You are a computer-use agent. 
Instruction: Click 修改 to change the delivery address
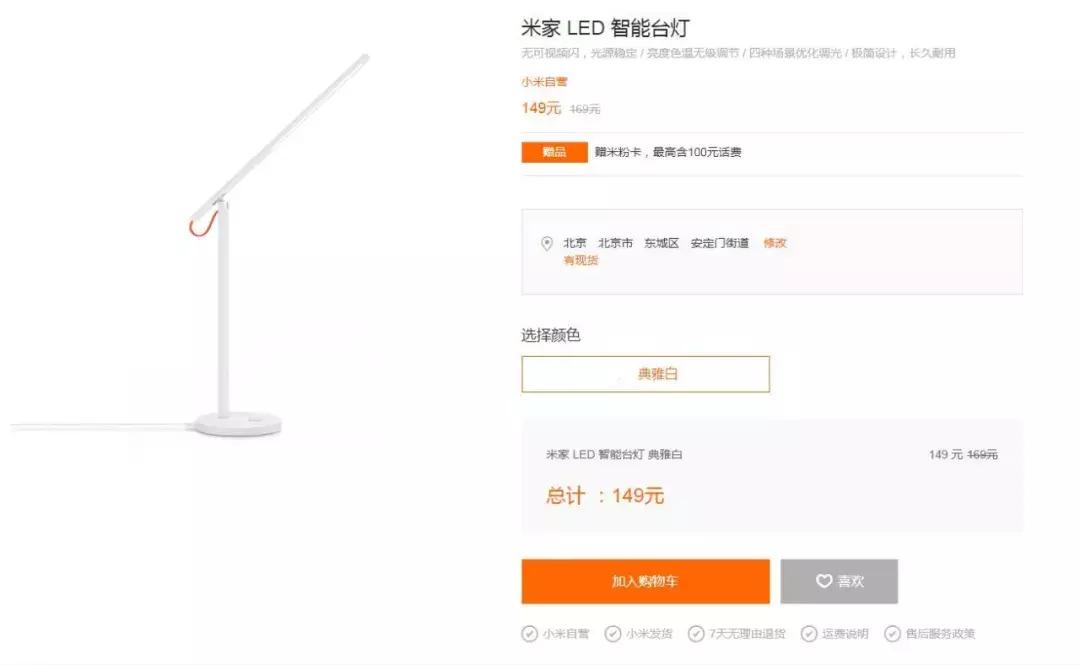point(776,242)
